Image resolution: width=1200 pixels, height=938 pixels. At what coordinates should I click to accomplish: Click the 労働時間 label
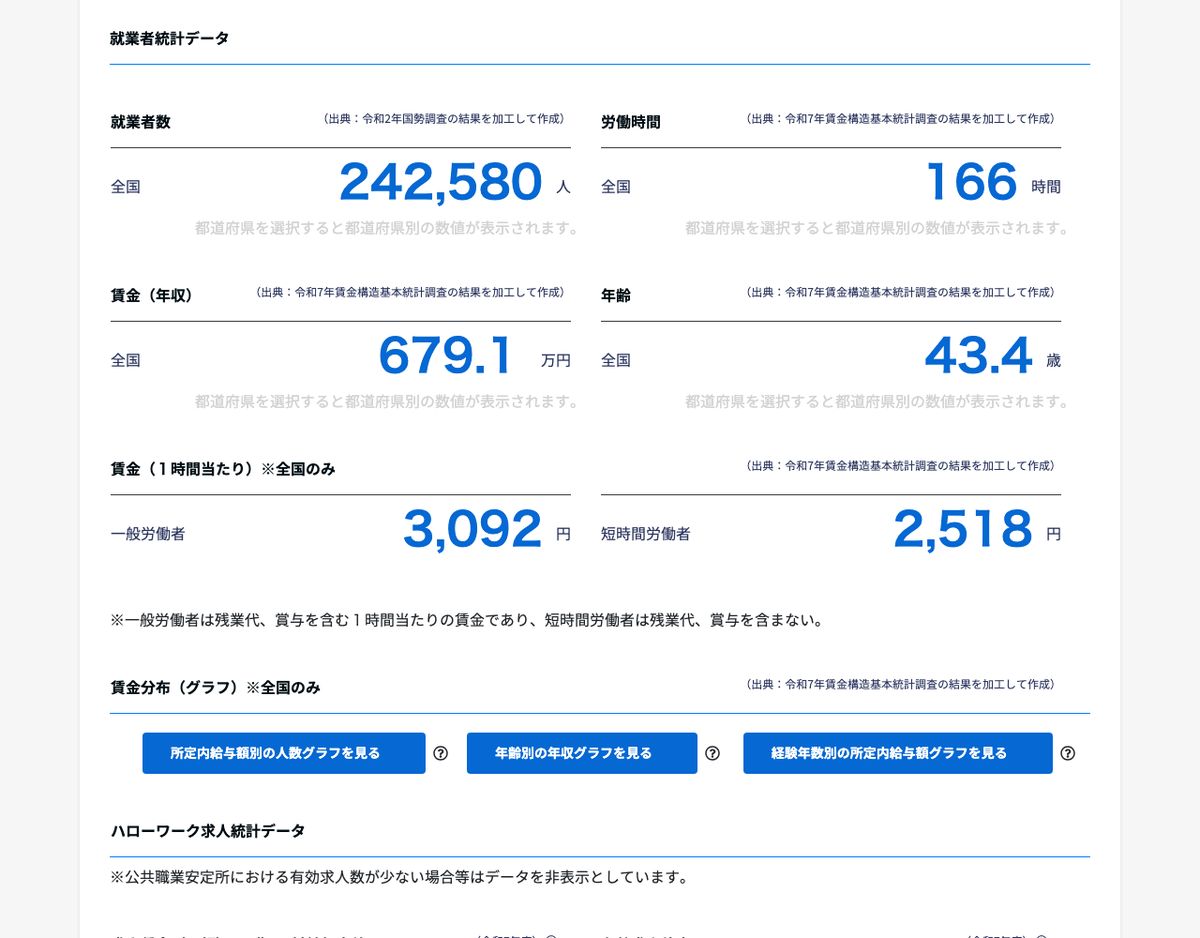(x=631, y=122)
